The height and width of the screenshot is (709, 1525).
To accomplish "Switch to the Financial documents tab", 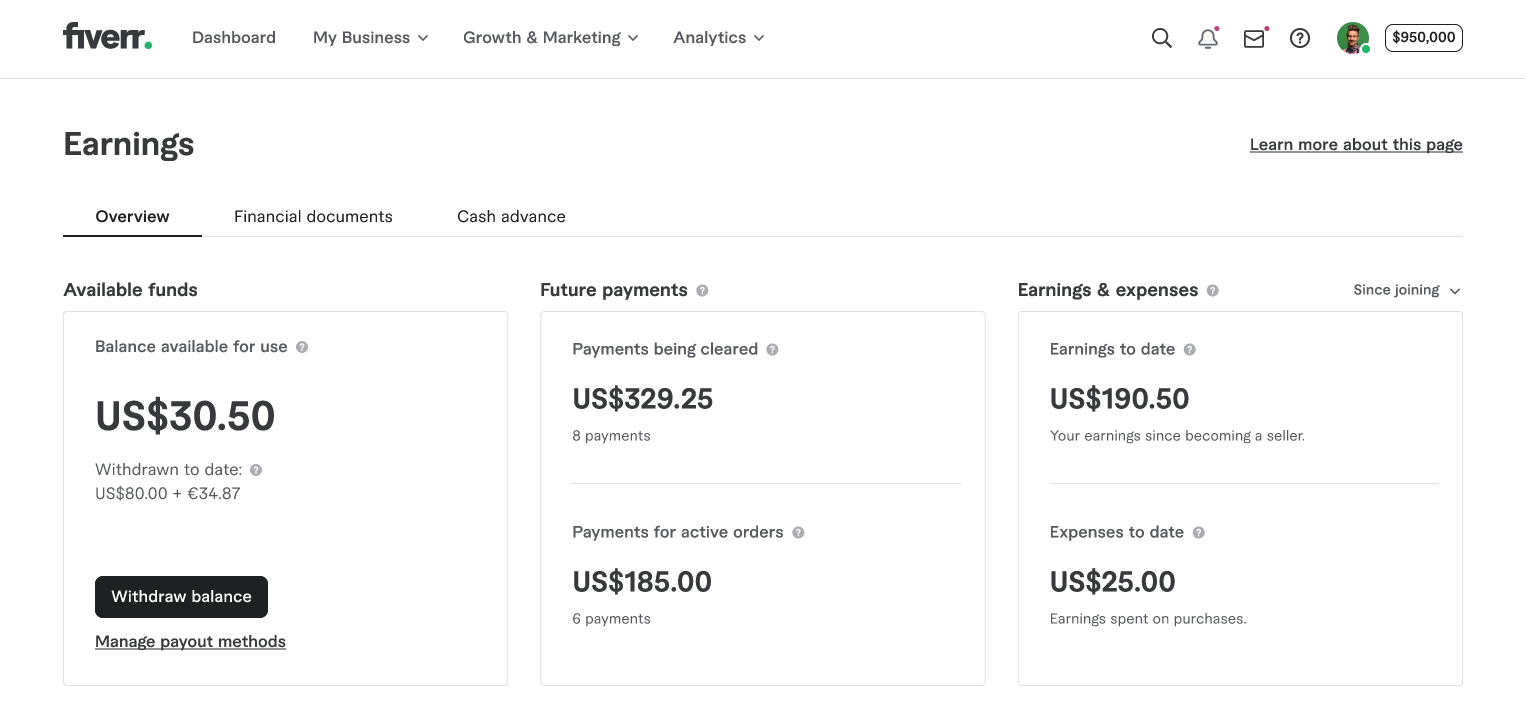I will (x=313, y=216).
